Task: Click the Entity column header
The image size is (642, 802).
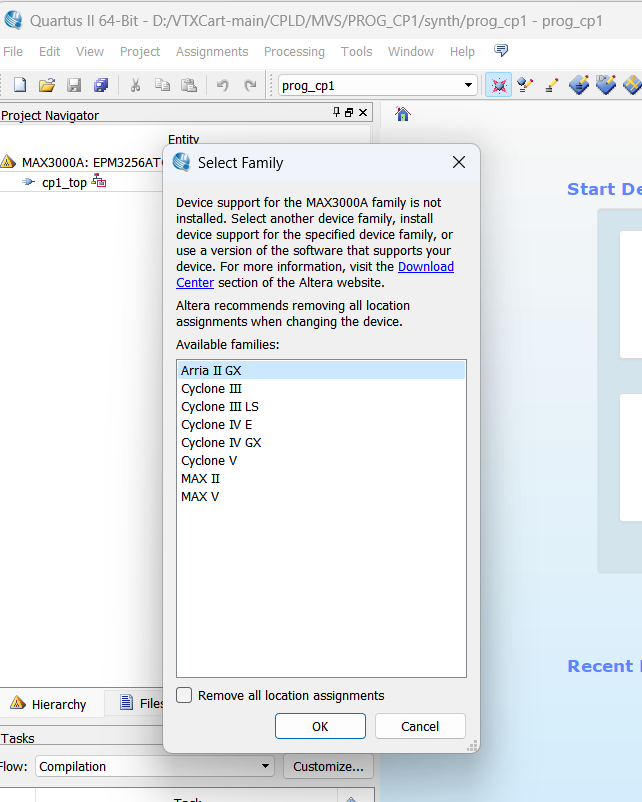Action: 184,139
